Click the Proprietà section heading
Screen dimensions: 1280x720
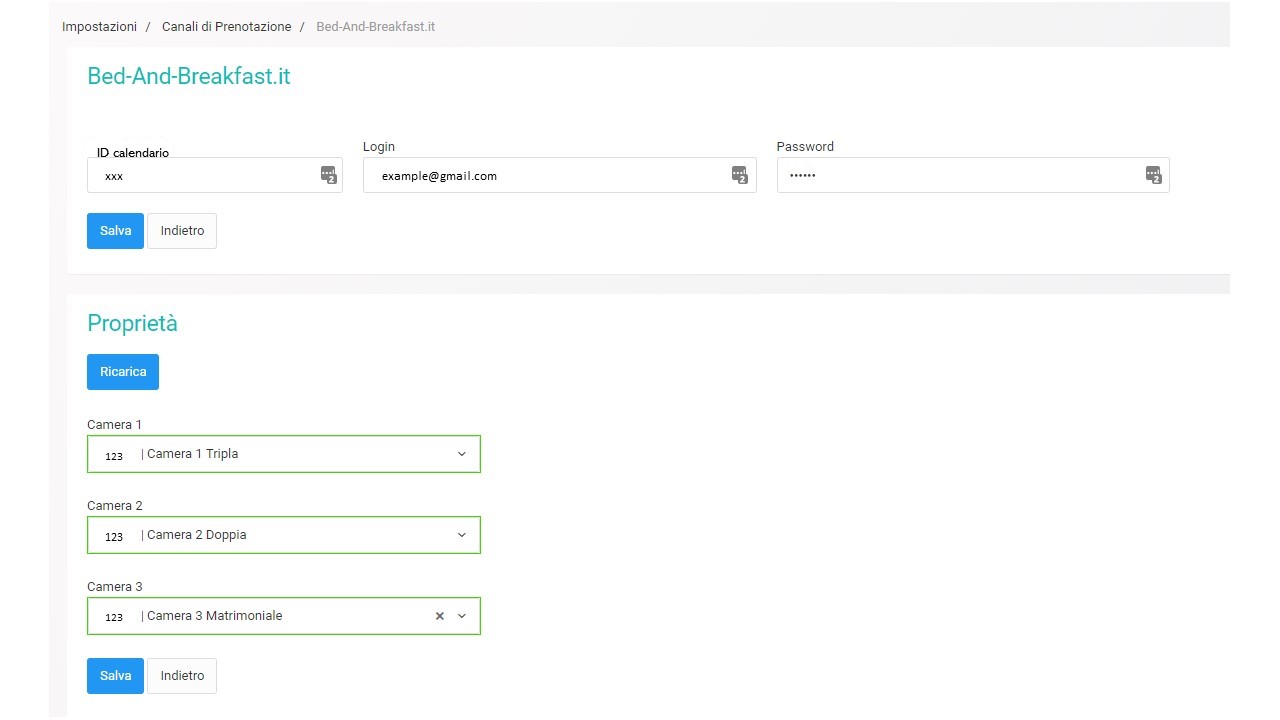click(x=132, y=323)
